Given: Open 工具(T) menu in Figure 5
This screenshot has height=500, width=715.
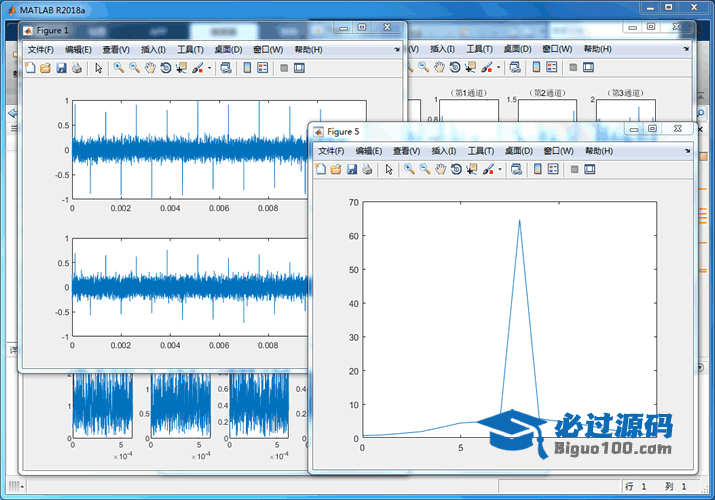Looking at the screenshot, I should point(481,151).
